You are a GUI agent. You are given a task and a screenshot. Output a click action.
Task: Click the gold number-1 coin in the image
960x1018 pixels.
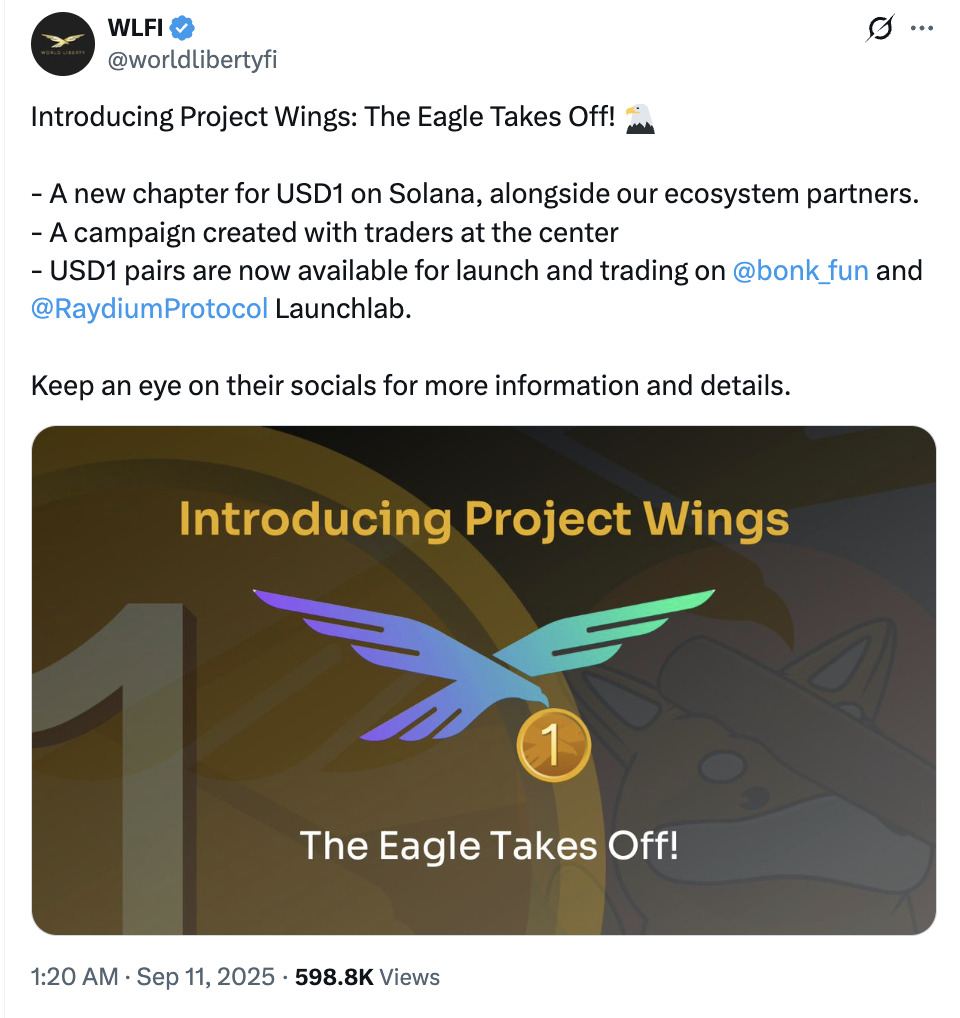tap(554, 745)
